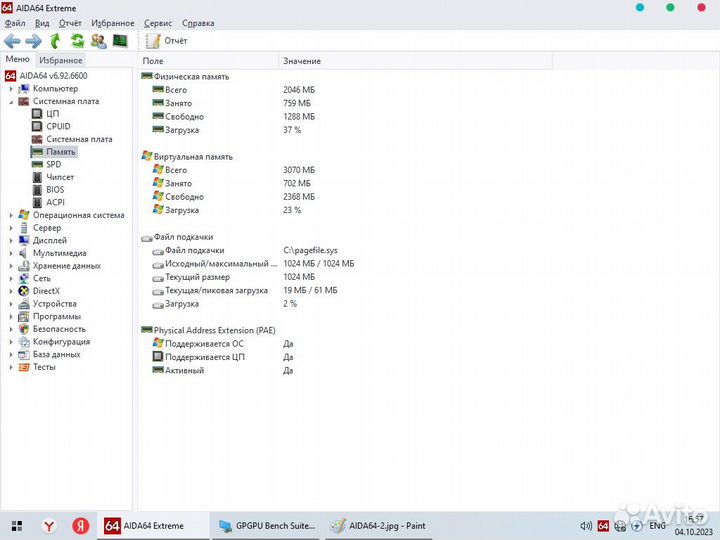Switch to the Избранное tab
Image resolution: width=720 pixels, height=540 pixels.
point(61,60)
